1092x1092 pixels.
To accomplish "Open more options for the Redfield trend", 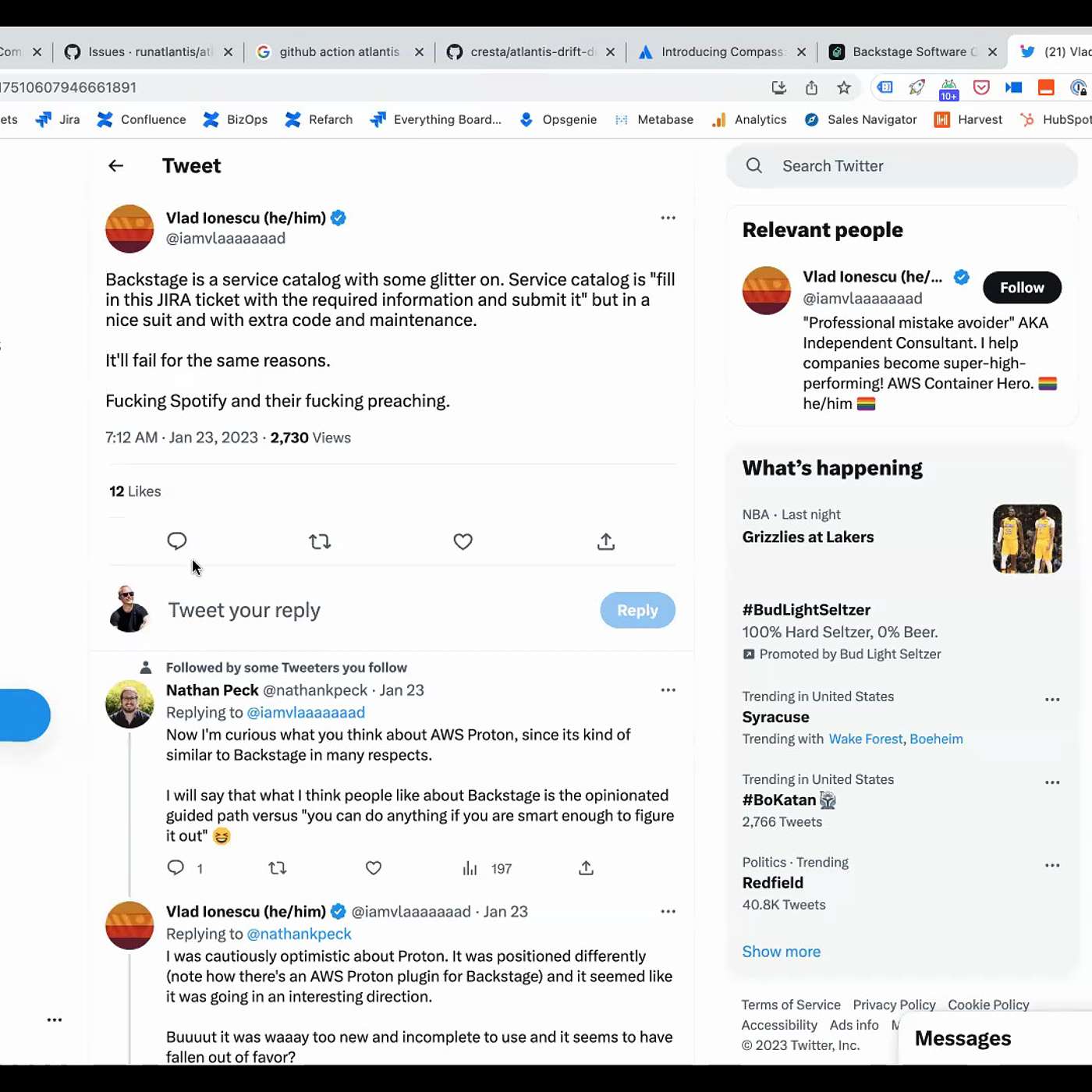I will tap(1052, 865).
